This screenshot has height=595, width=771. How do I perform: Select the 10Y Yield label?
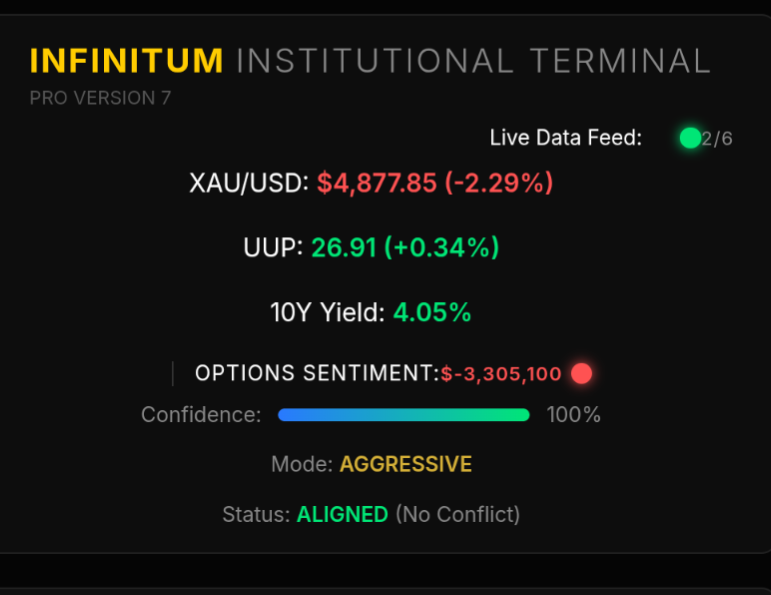(327, 312)
